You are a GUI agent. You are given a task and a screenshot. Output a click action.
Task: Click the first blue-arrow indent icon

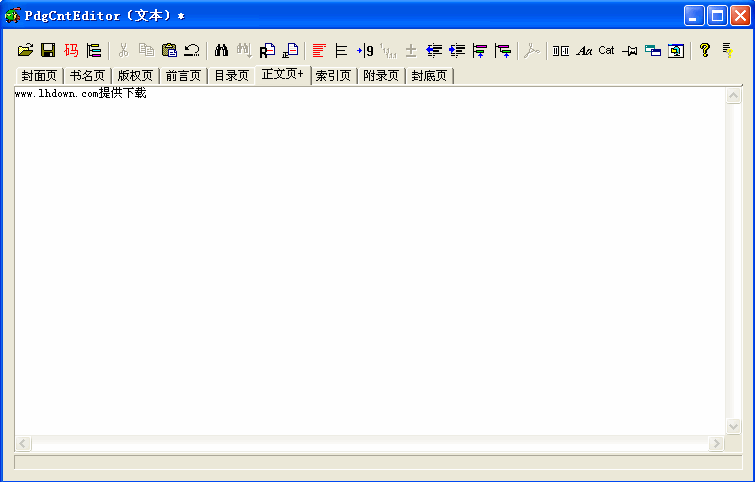click(434, 50)
